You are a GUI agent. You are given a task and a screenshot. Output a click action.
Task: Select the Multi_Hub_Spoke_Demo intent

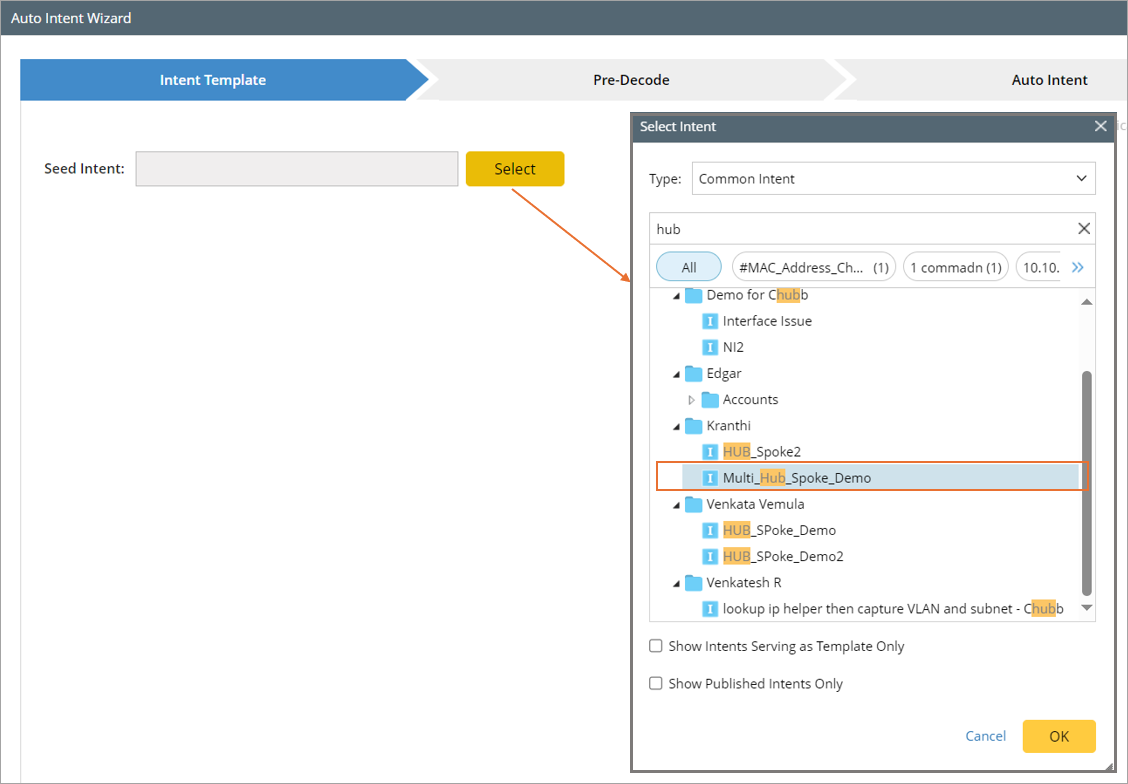tap(796, 478)
